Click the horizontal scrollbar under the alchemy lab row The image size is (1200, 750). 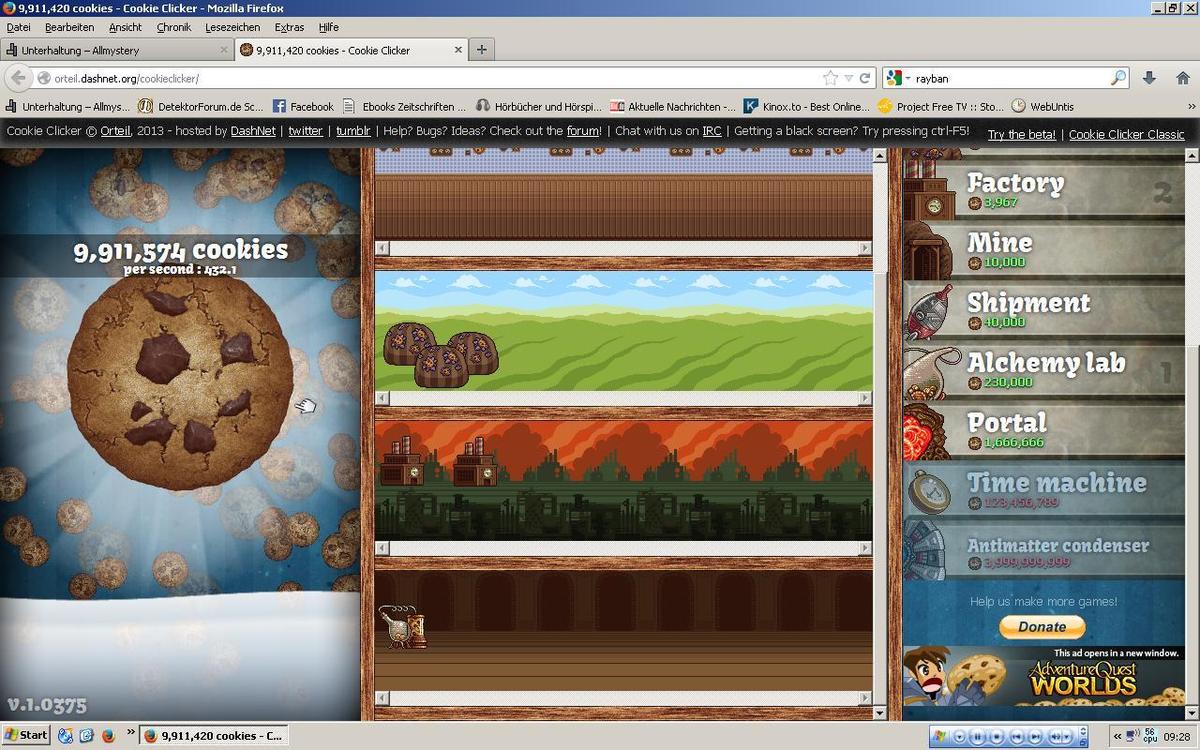pyautogui.click(x=623, y=698)
